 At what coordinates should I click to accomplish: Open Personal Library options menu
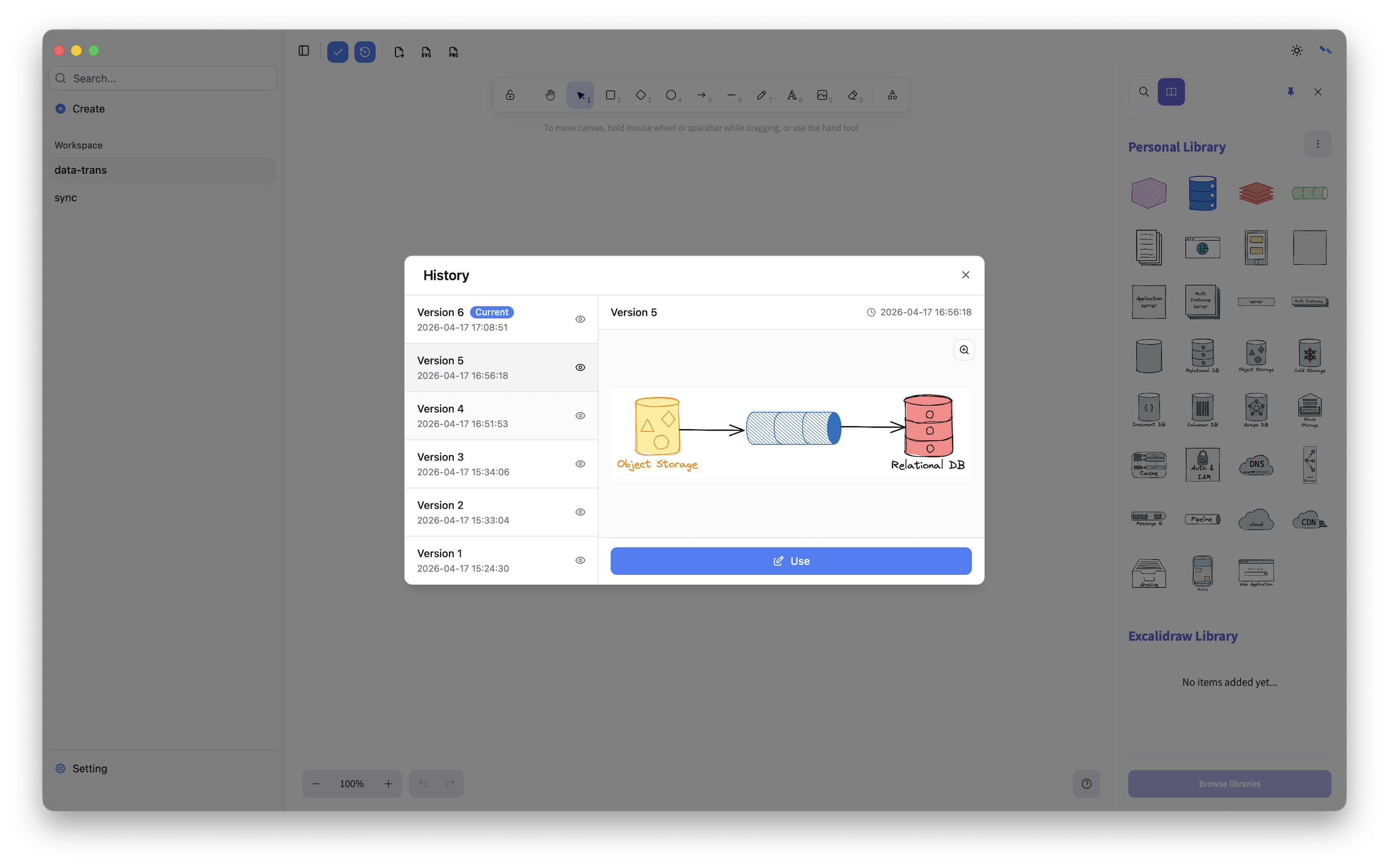pos(1318,144)
